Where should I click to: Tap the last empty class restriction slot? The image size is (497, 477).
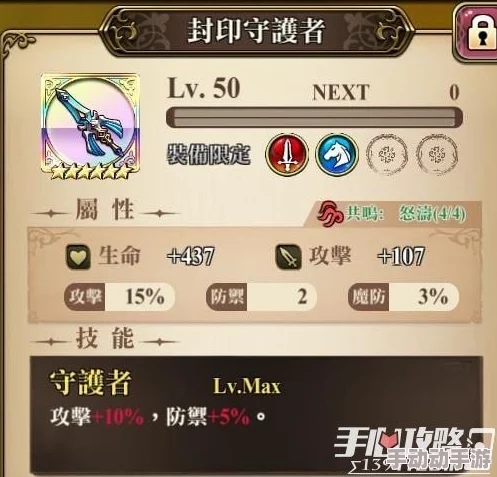click(437, 154)
